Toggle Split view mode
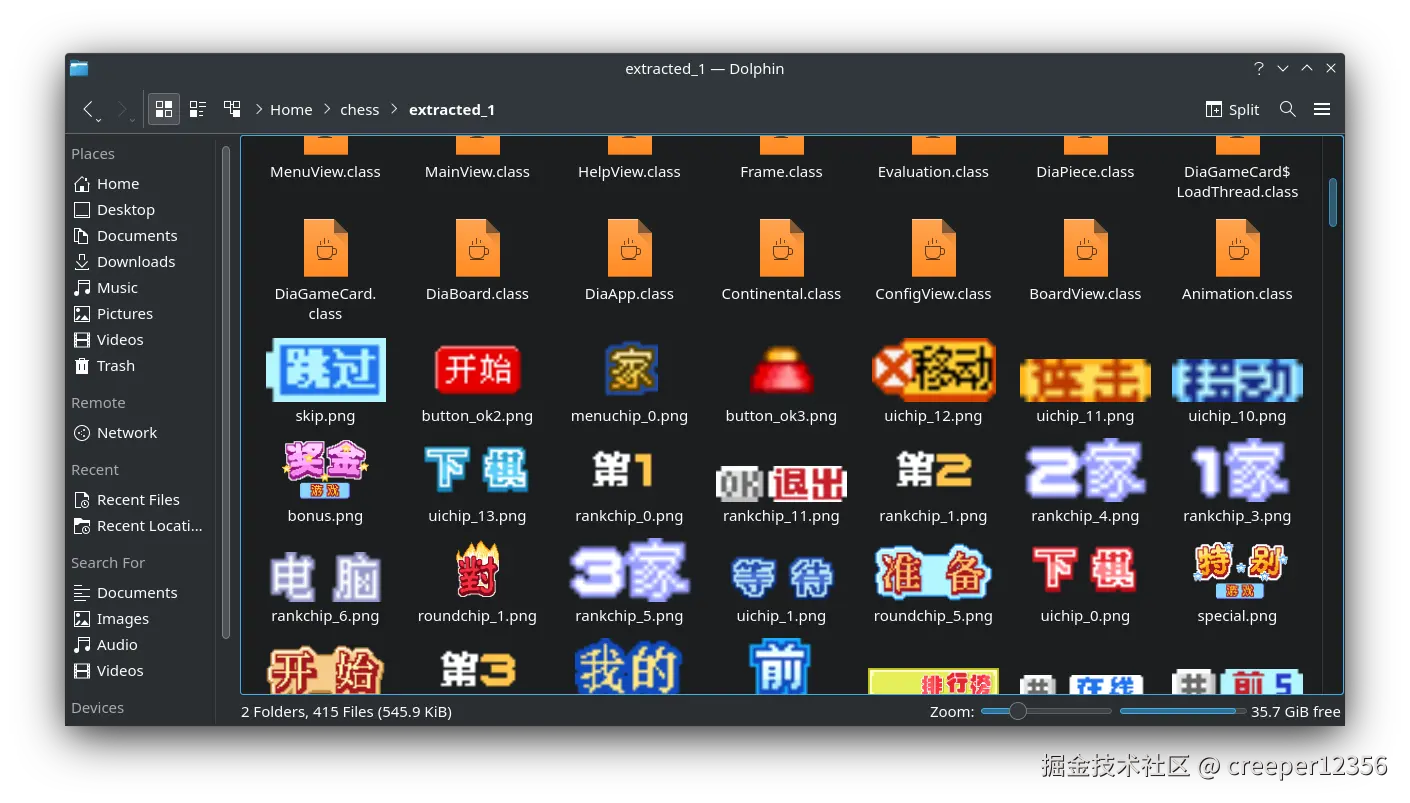 1232,109
